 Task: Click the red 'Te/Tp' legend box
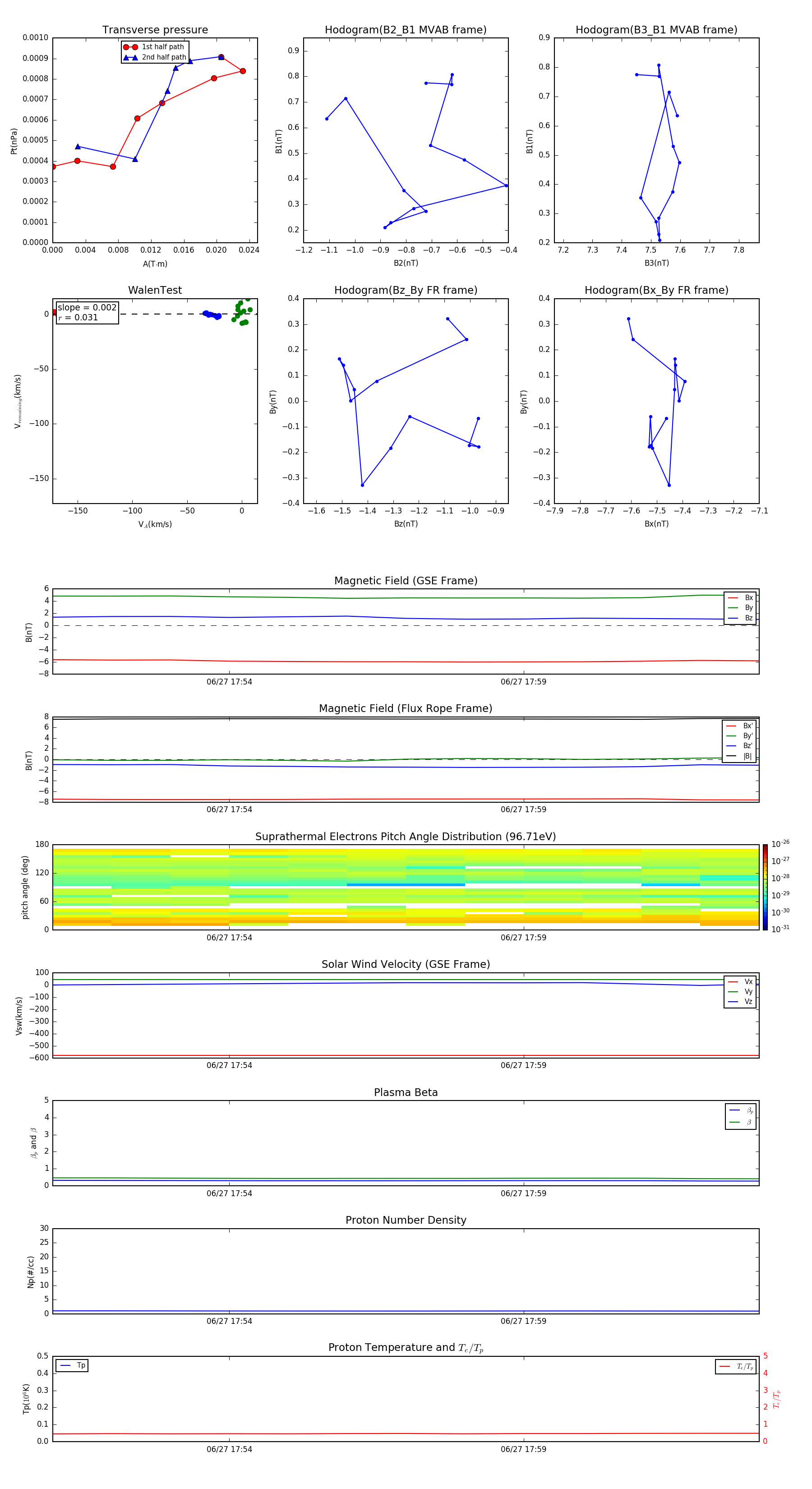(736, 1366)
